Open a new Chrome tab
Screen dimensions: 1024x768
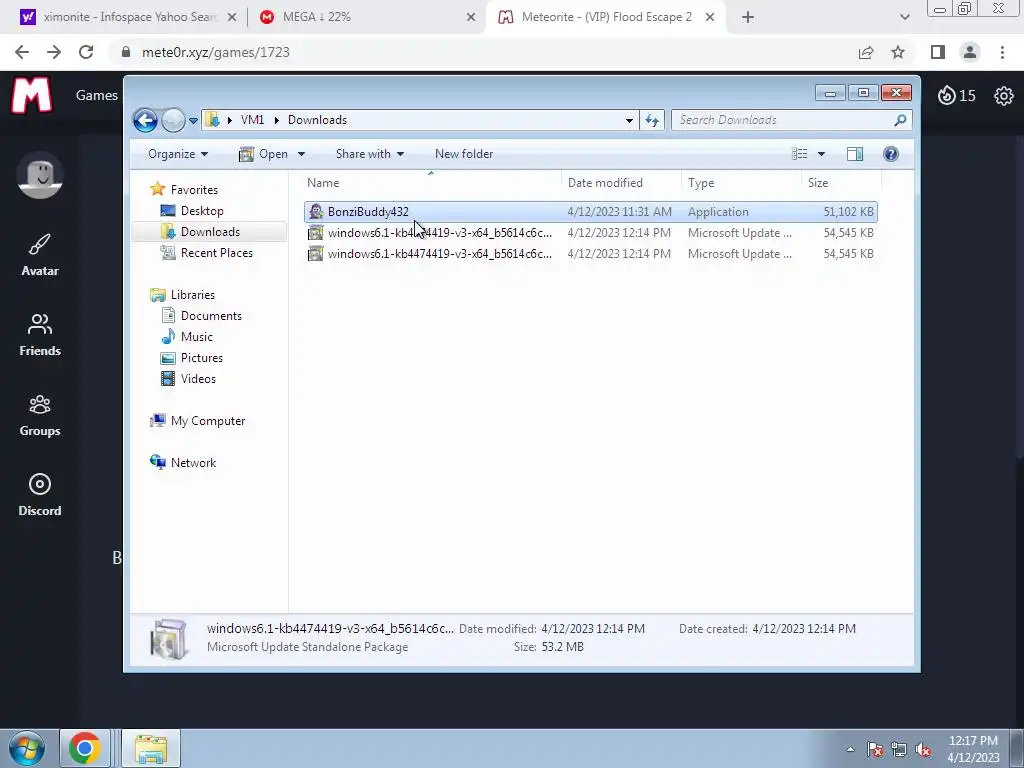point(748,18)
